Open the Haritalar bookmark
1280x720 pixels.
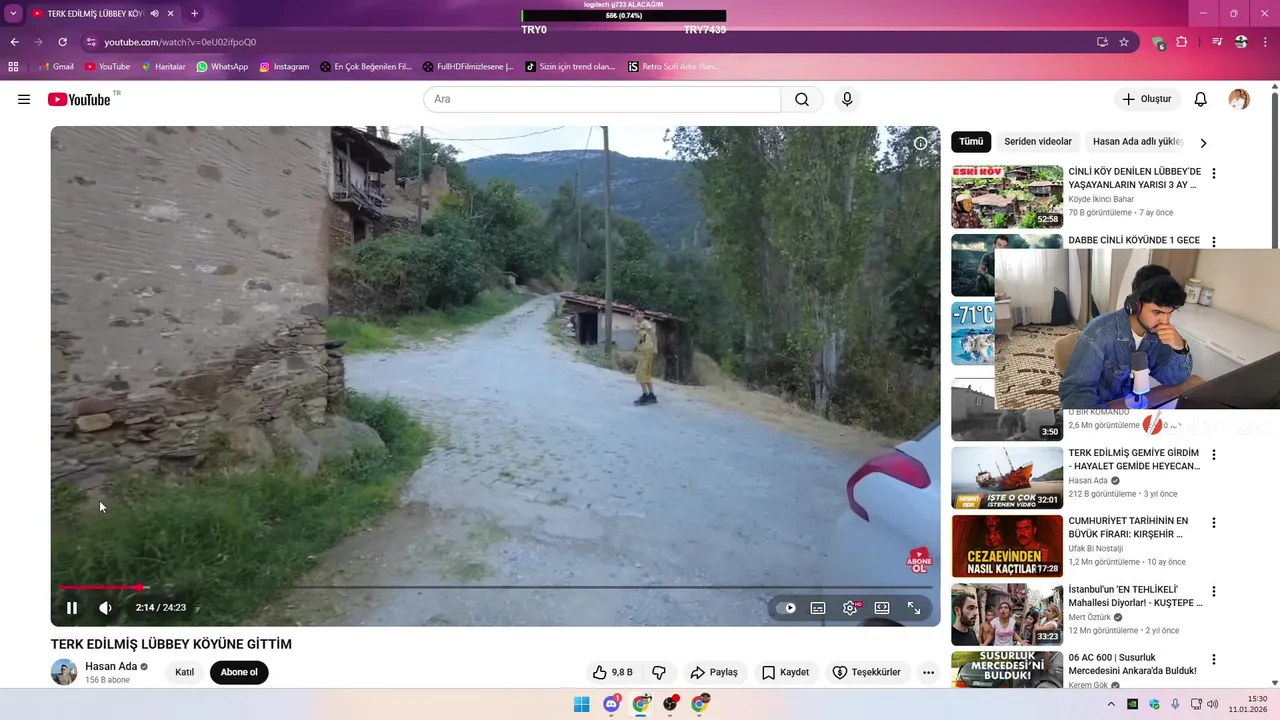163,67
